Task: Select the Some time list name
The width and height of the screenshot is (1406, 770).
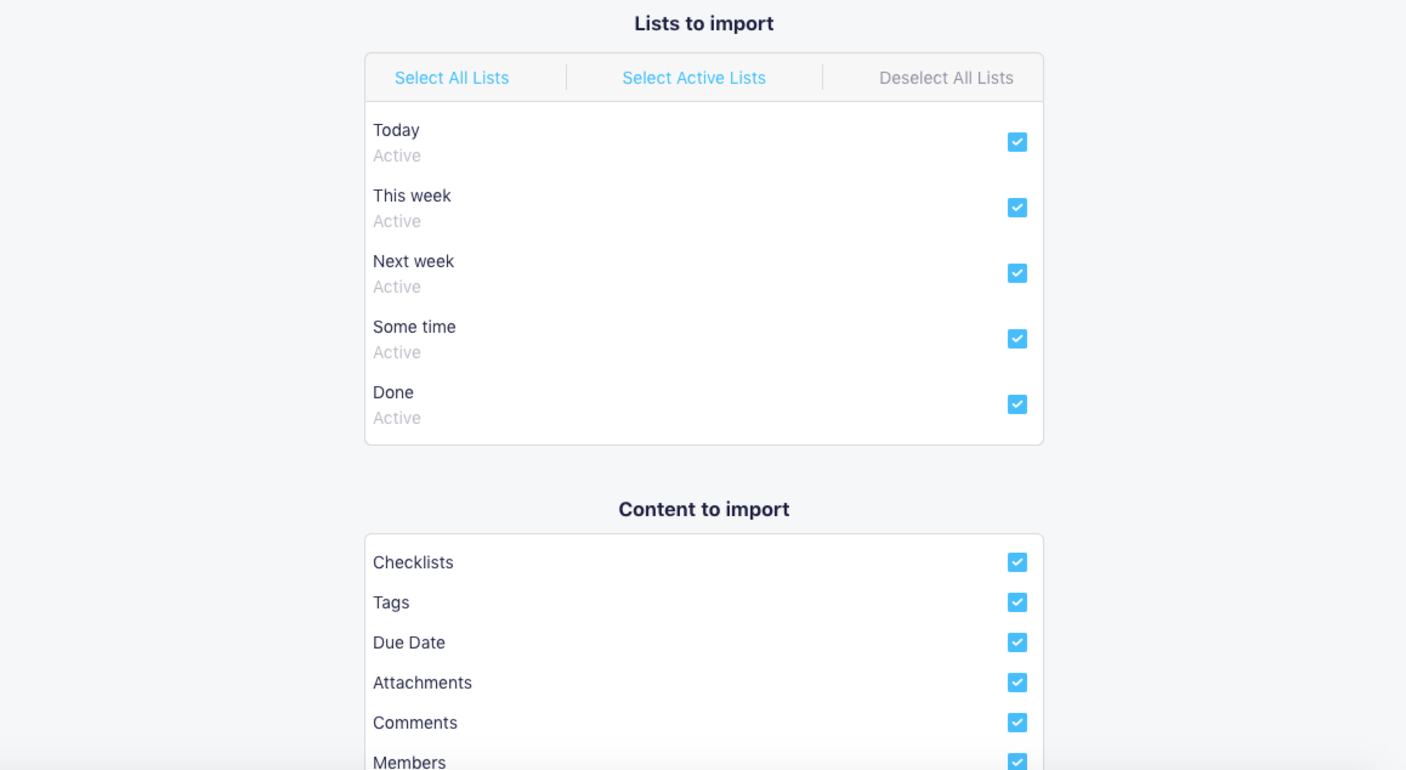Action: coord(414,327)
